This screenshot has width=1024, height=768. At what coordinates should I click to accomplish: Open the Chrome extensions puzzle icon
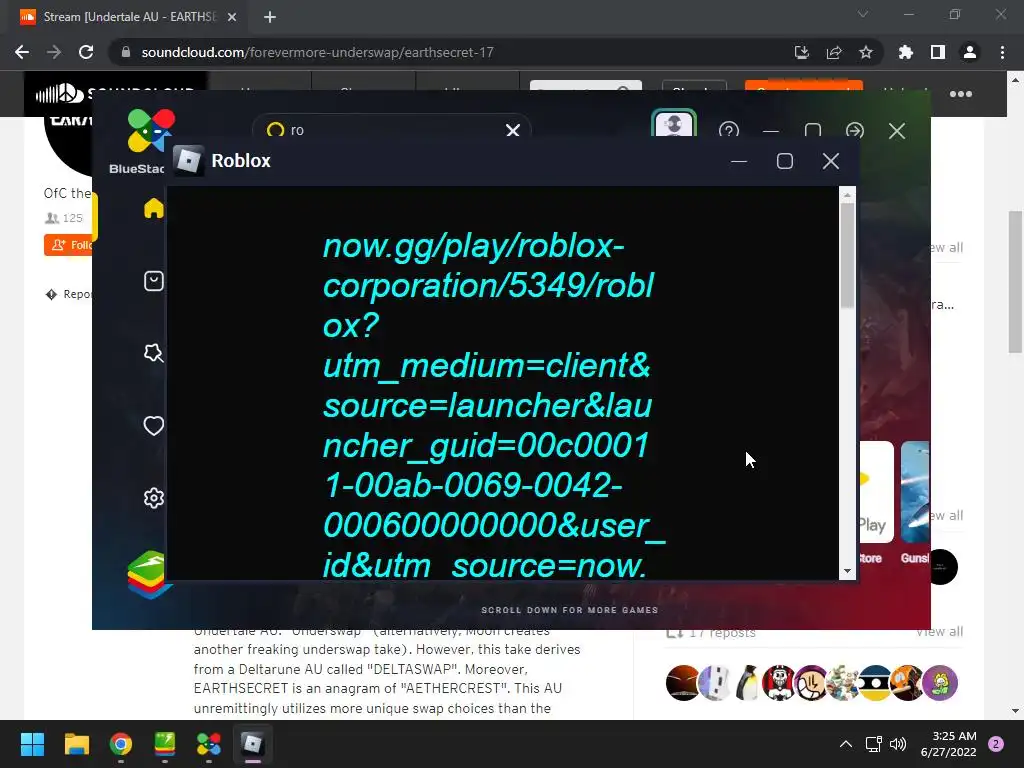click(906, 52)
